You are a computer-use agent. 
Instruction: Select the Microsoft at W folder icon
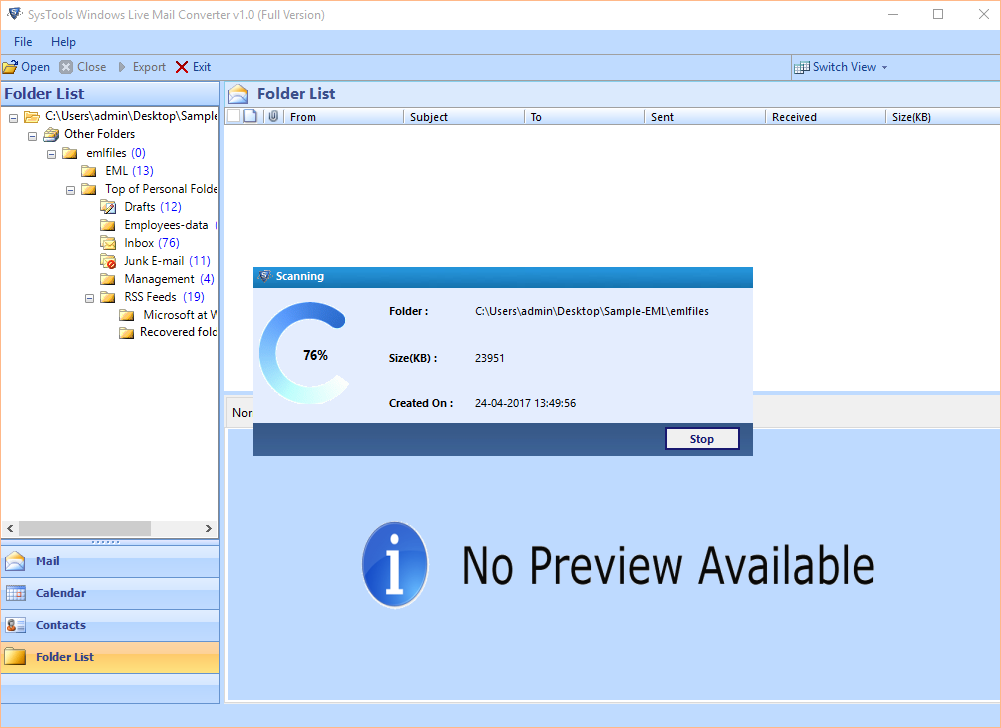127,315
